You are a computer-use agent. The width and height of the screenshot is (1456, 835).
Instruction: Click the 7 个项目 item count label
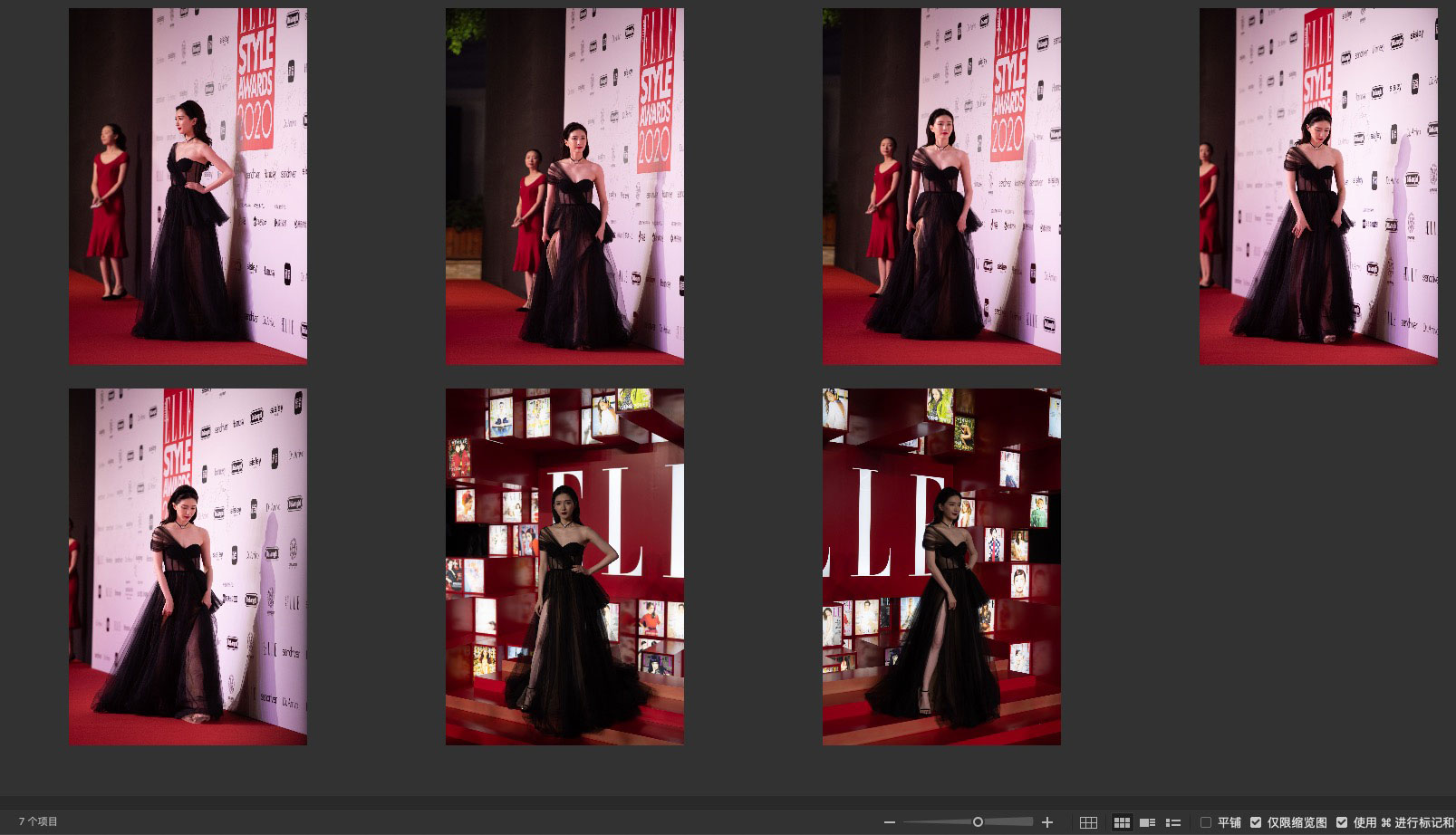[x=38, y=821]
